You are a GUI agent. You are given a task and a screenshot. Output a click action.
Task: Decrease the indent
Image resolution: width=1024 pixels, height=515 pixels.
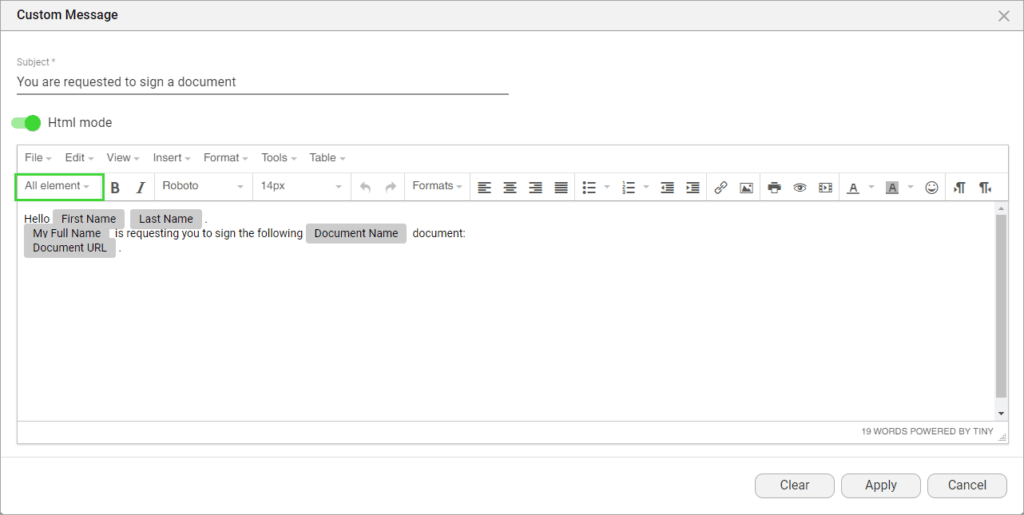point(667,187)
